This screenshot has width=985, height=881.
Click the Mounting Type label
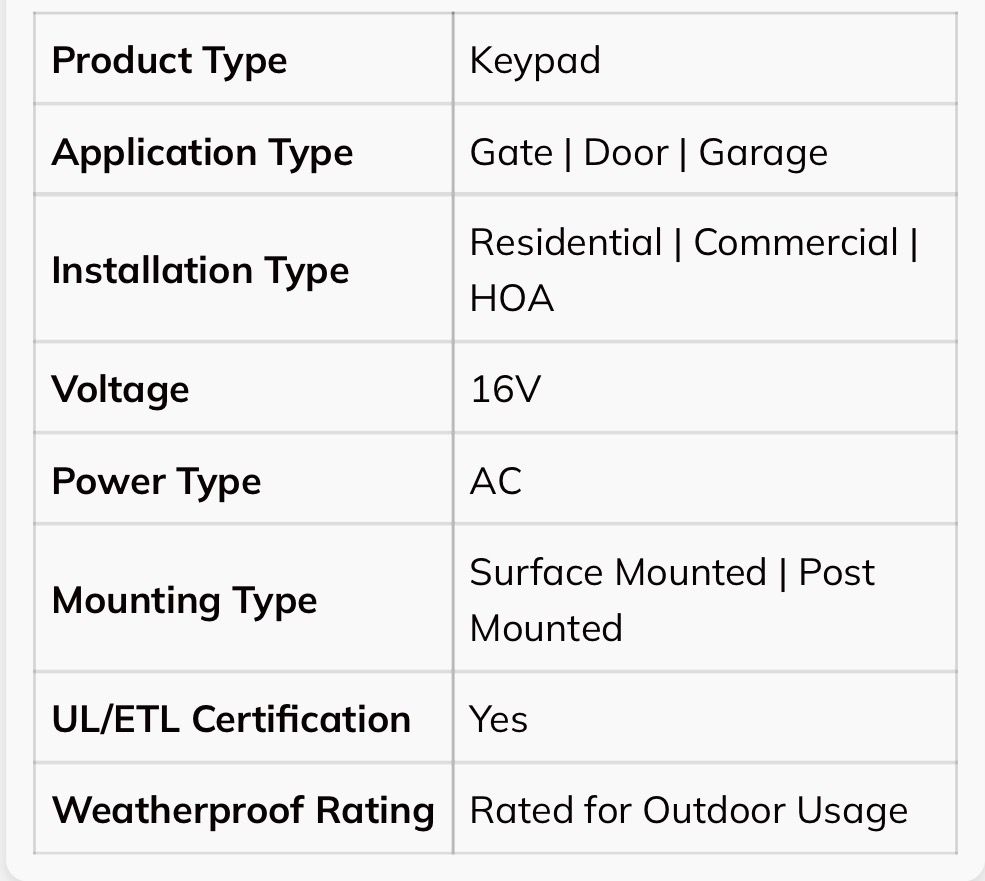tap(184, 600)
